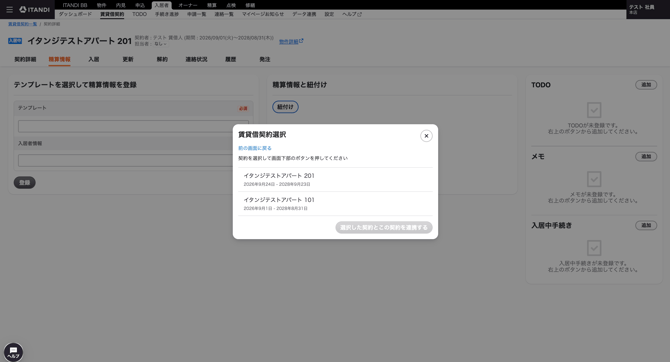Open 精算 top menu

[x=212, y=5]
